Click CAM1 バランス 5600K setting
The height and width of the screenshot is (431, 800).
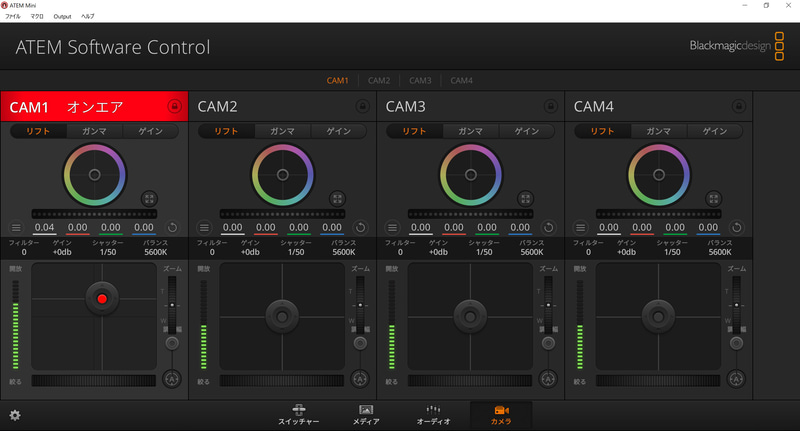coord(156,247)
